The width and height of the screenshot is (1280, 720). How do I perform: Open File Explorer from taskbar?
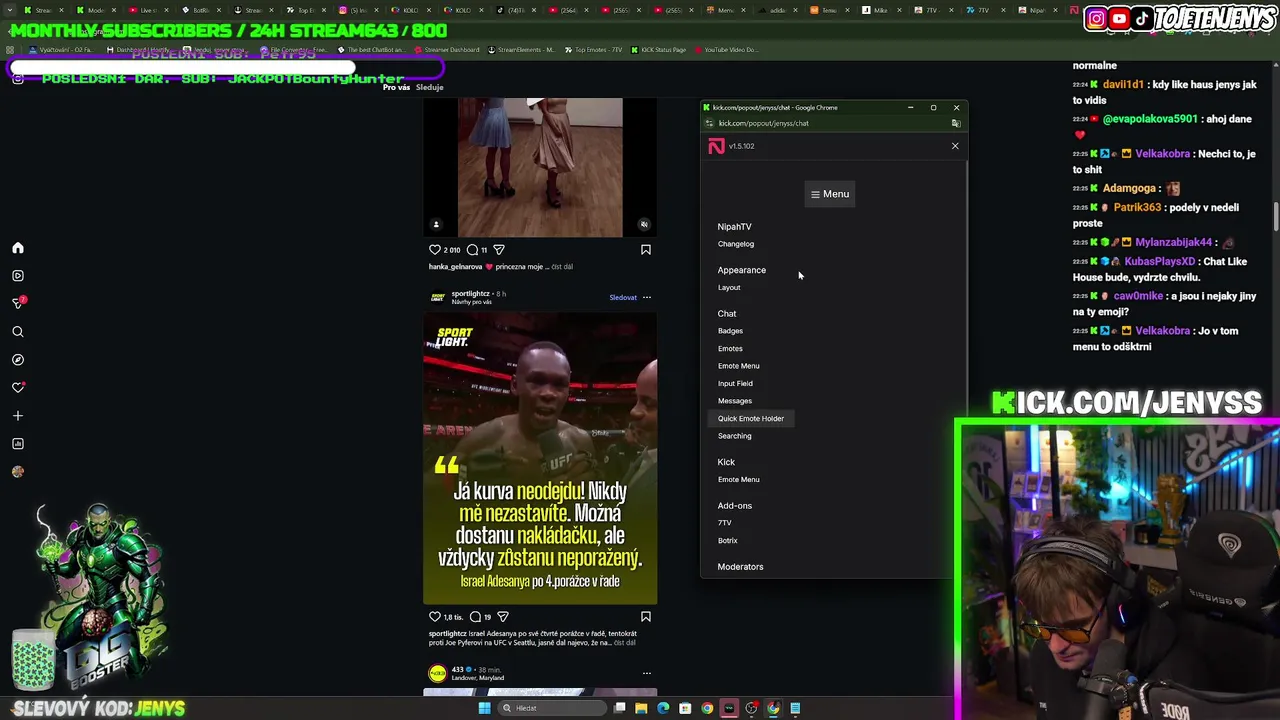coord(641,708)
